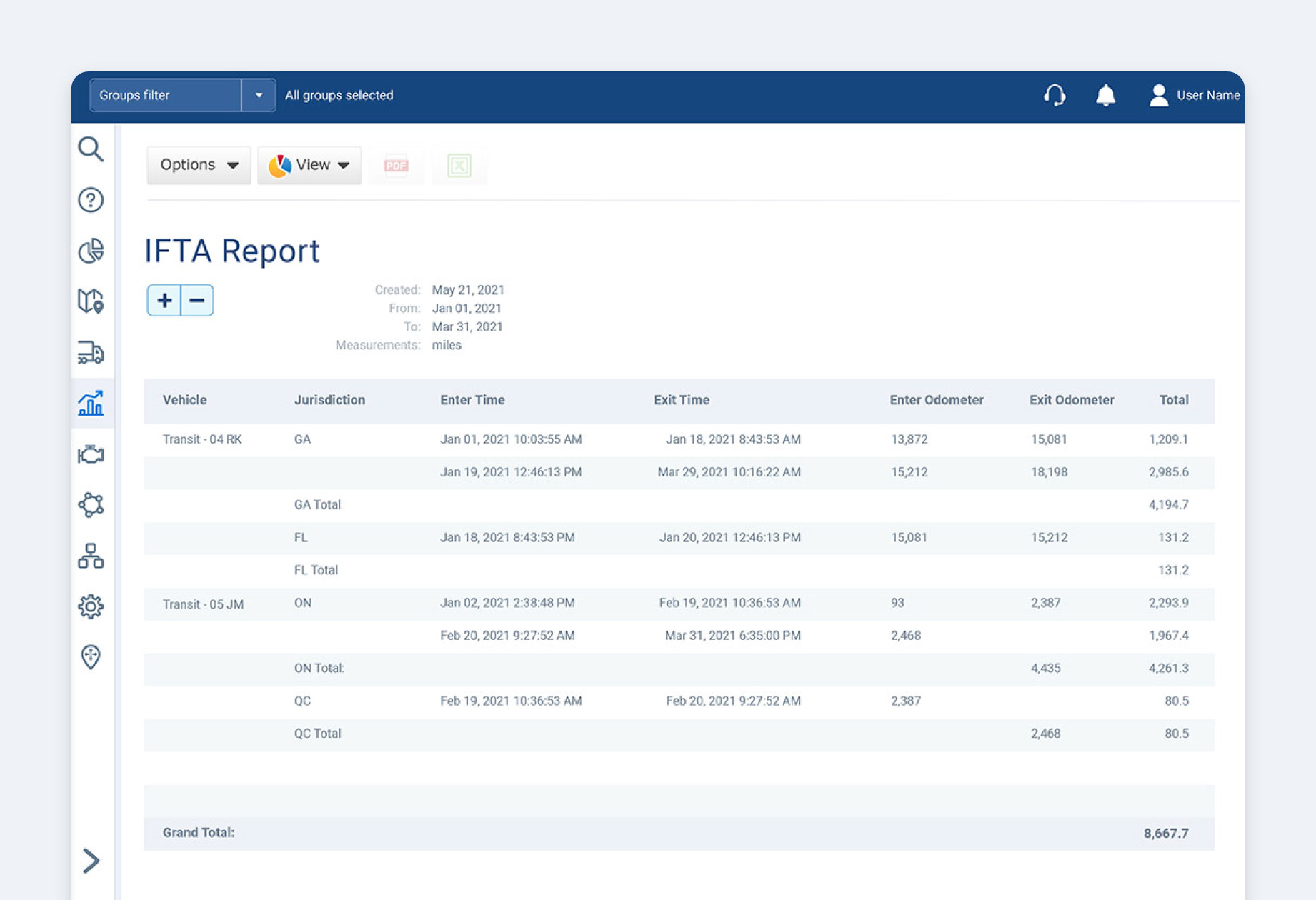Open the Groups filter dropdown
Screen dimensions: 1316x900
(181, 95)
